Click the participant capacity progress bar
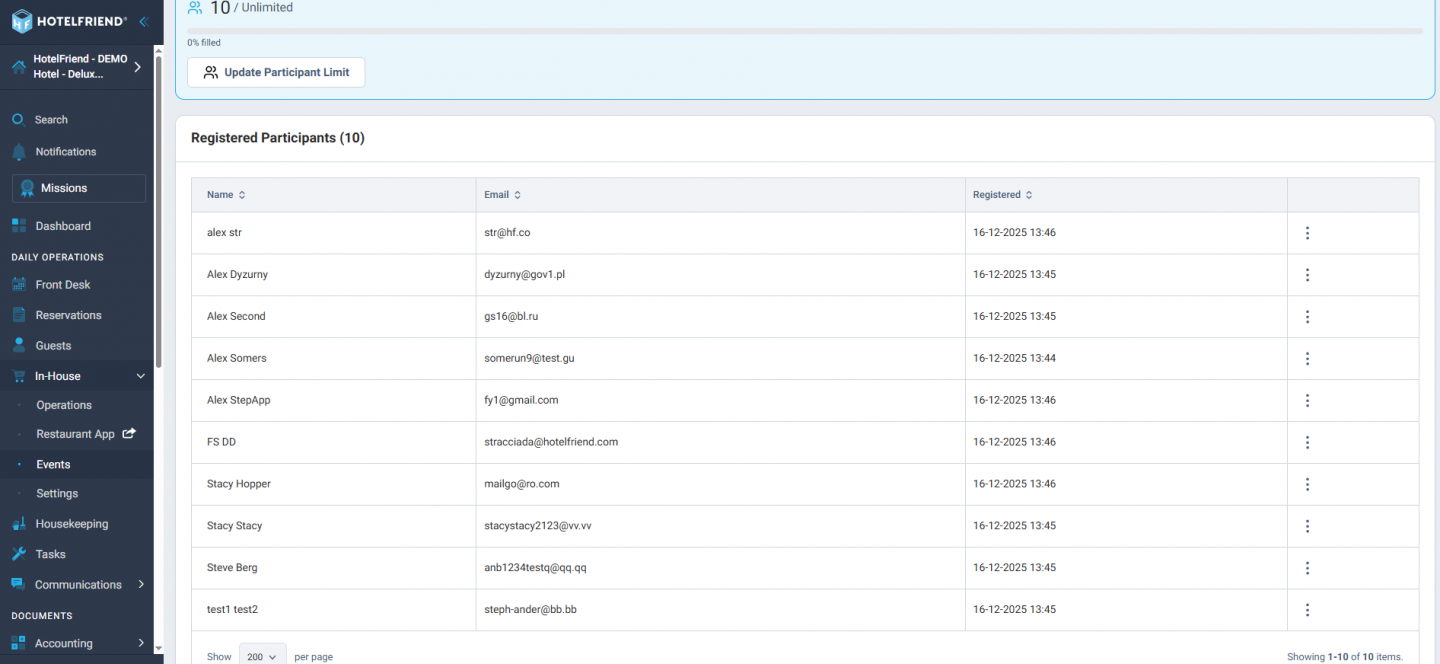 click(804, 31)
